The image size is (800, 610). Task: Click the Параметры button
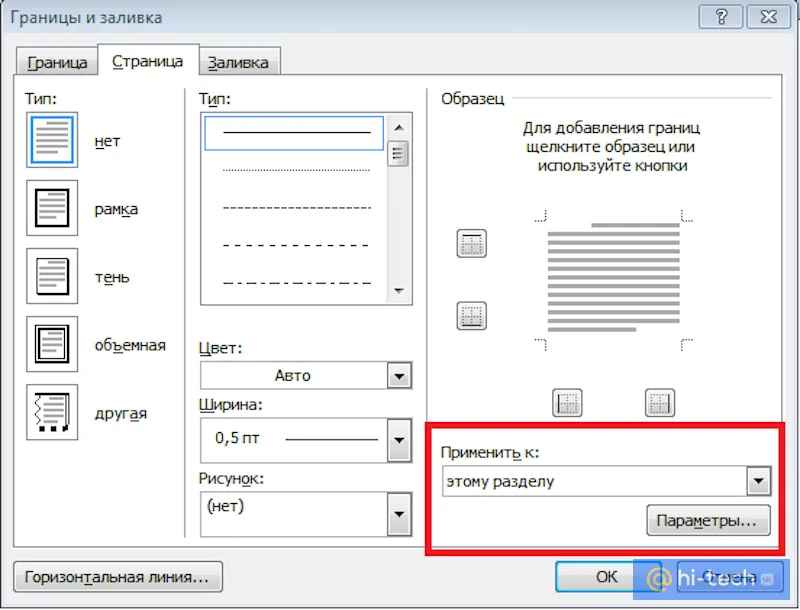point(708,521)
